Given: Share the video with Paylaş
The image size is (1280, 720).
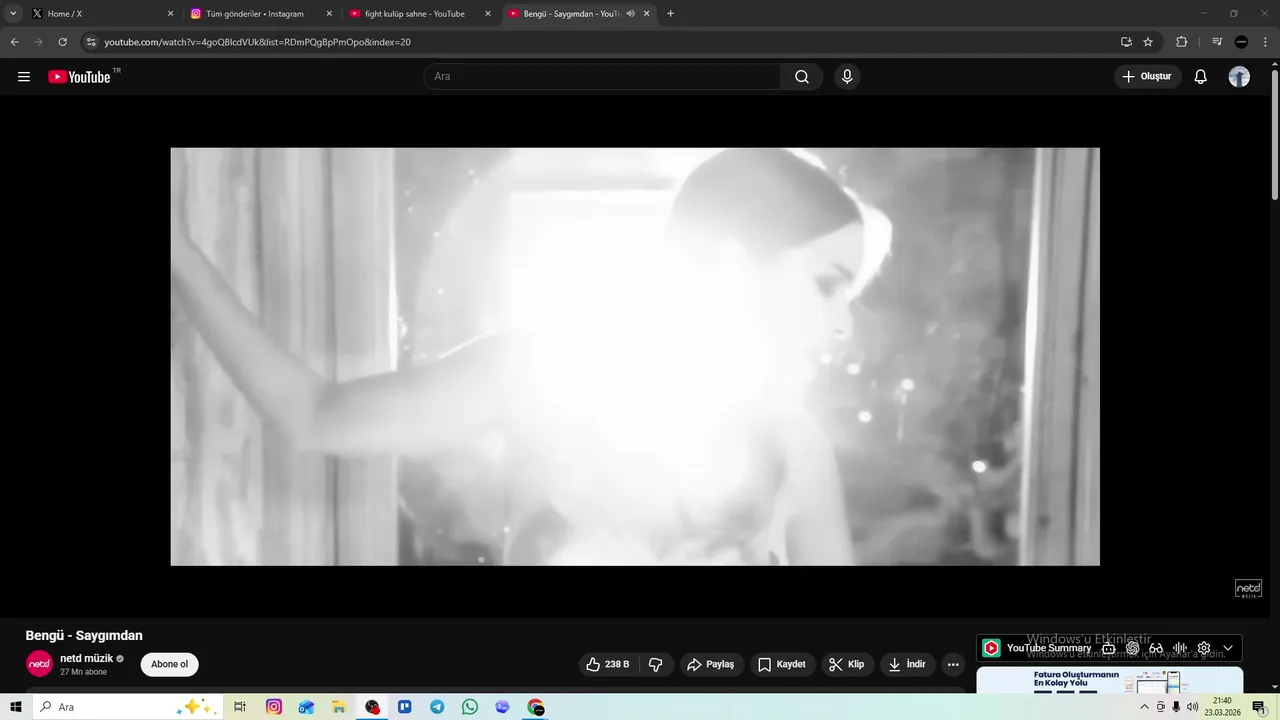Looking at the screenshot, I should 711,664.
